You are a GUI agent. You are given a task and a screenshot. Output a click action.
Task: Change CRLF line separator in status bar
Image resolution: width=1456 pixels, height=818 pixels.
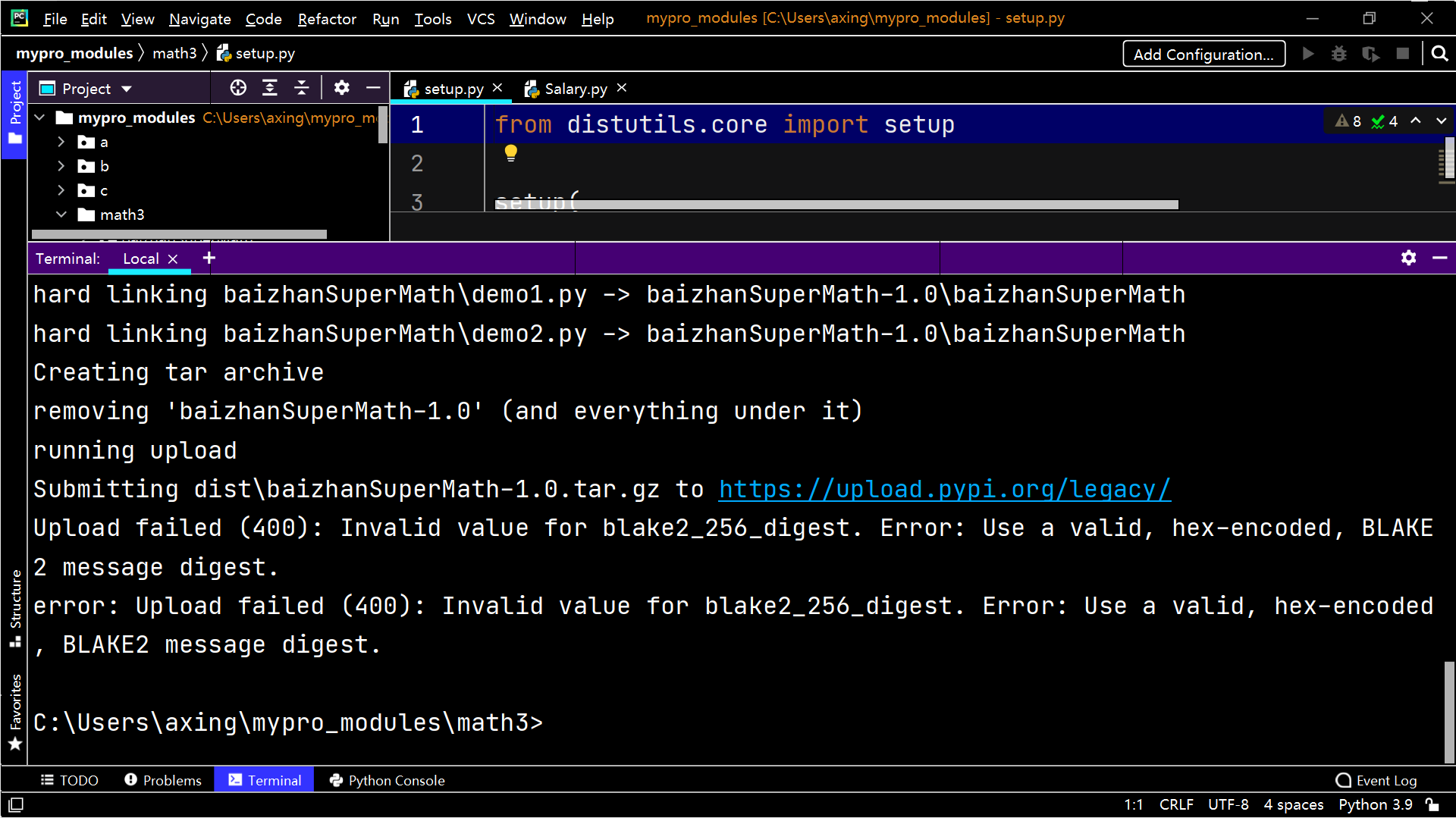point(1176,804)
